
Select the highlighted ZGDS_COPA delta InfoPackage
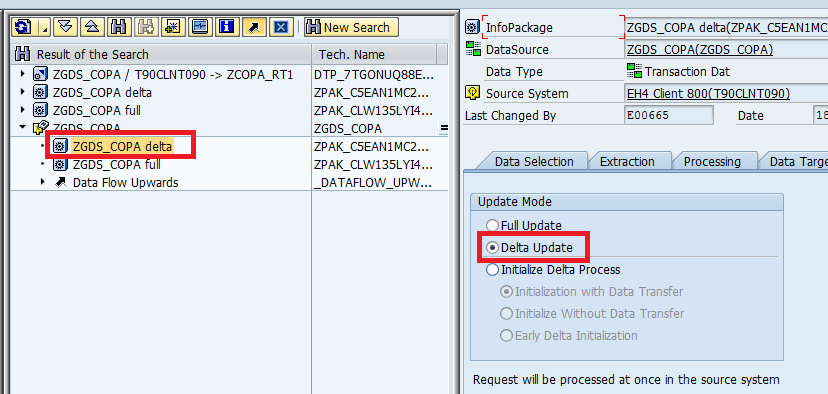(123, 146)
